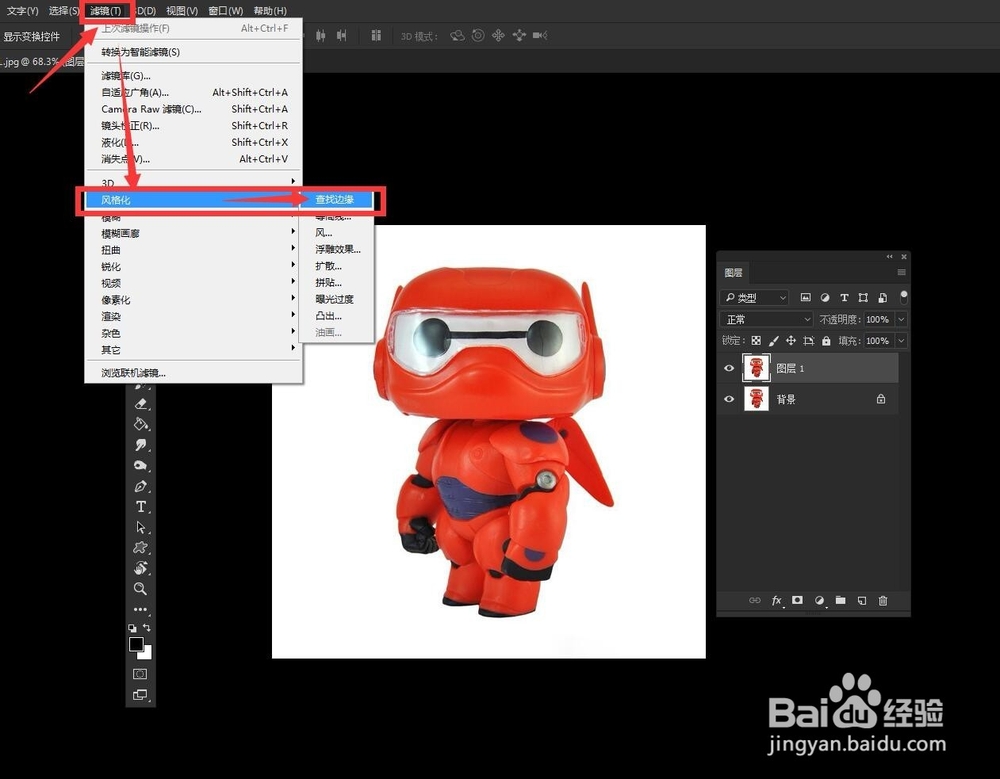
Task: Open 浏览联机滤镜... menu entry
Action: coord(193,373)
